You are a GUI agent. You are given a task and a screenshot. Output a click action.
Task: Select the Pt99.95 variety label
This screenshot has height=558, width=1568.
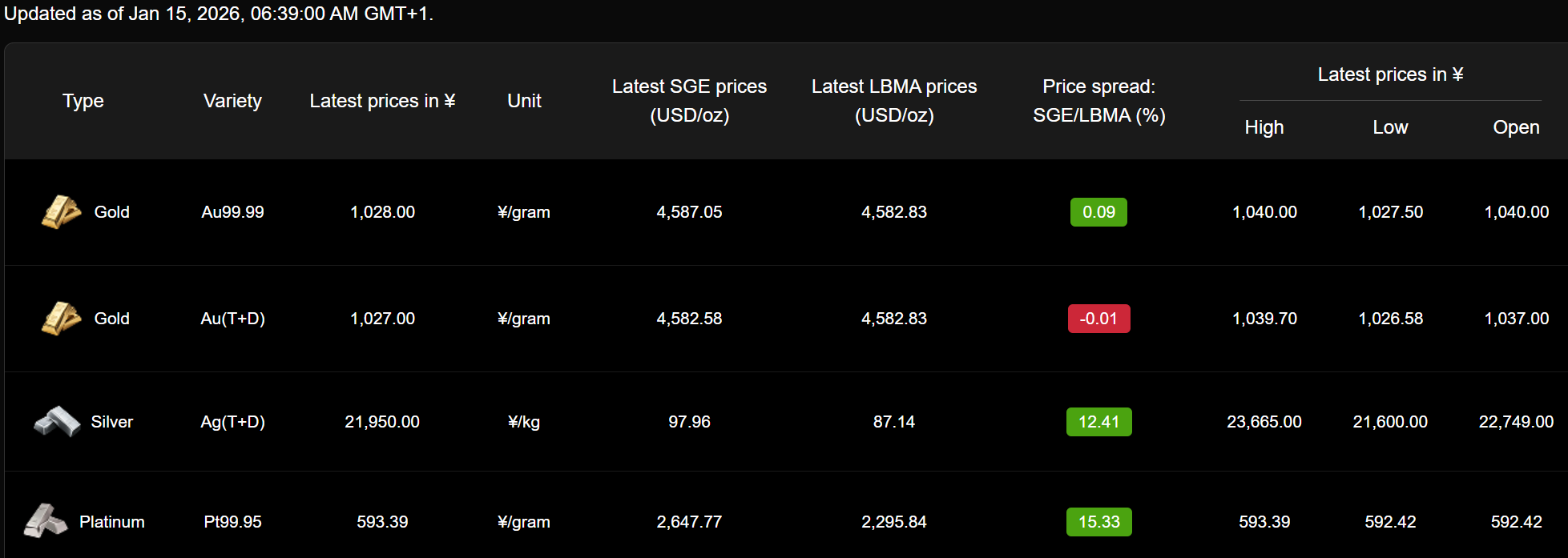click(232, 522)
